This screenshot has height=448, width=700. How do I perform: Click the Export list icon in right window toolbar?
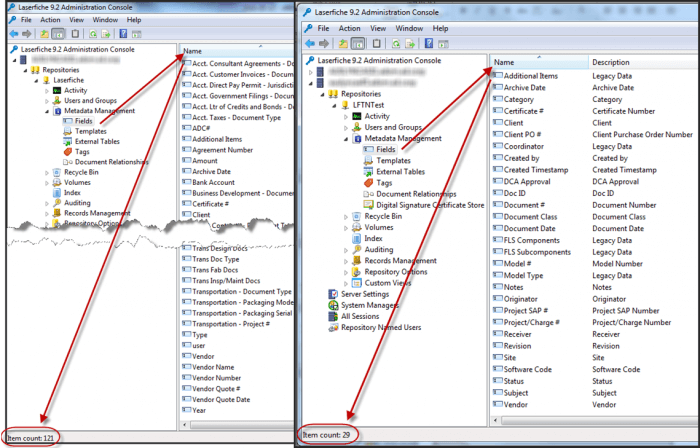click(x=410, y=43)
